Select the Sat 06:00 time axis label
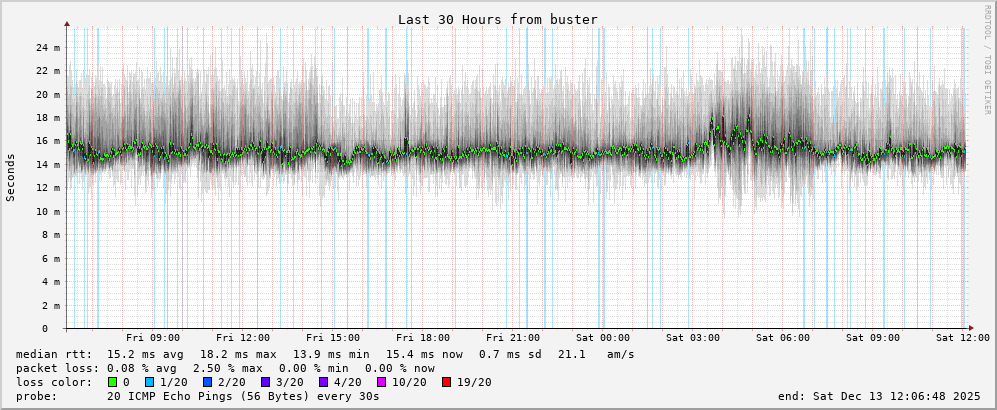 coord(783,338)
